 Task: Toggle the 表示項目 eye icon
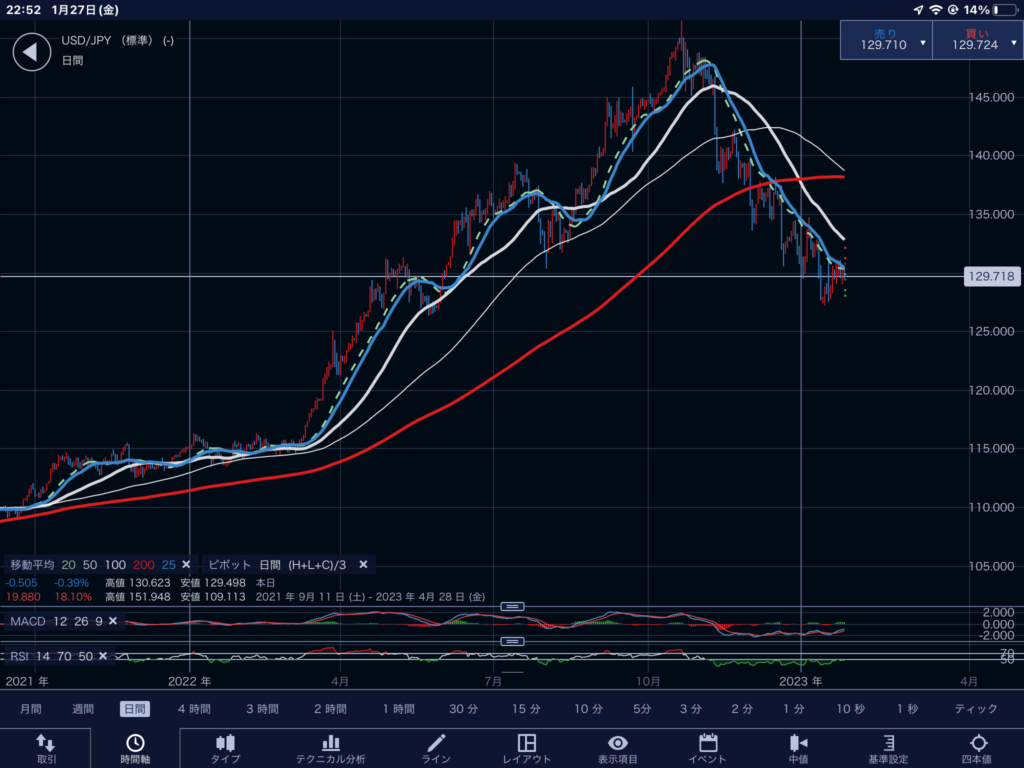click(x=618, y=748)
